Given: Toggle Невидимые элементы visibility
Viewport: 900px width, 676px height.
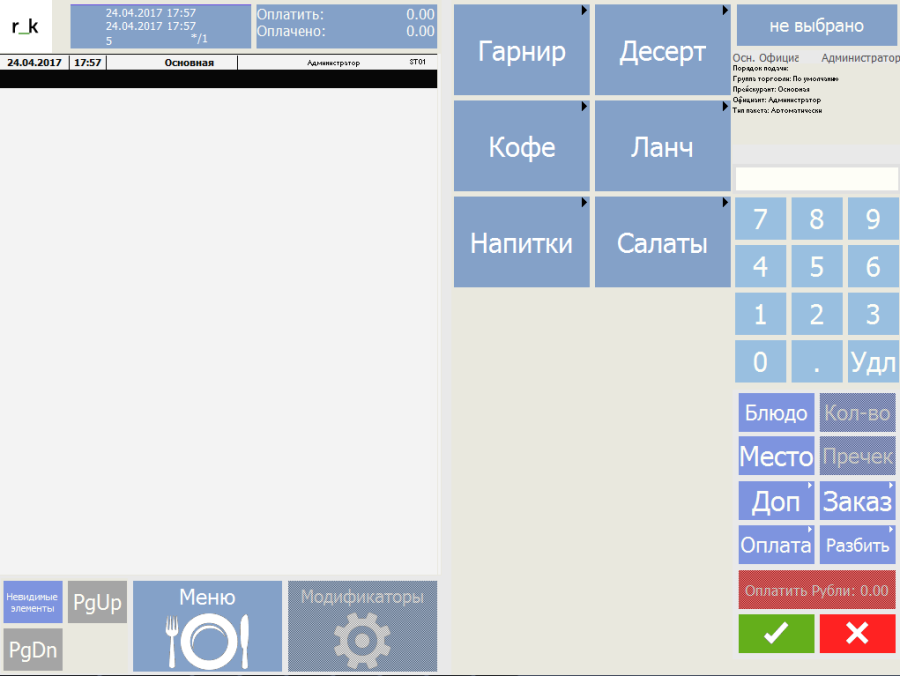Looking at the screenshot, I should coord(33,602).
